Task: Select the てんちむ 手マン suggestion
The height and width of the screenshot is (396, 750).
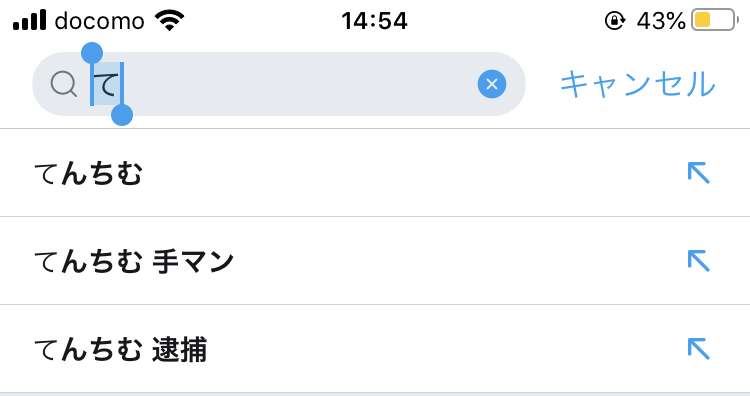Action: click(x=375, y=261)
